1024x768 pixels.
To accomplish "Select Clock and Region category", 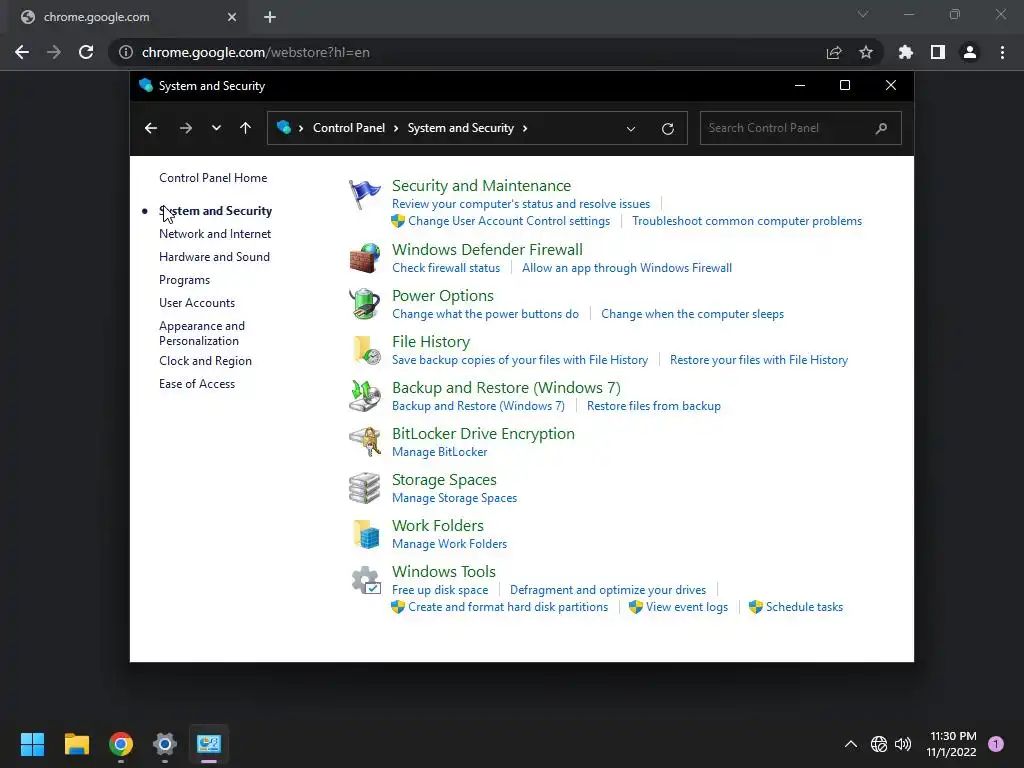I will (205, 360).
